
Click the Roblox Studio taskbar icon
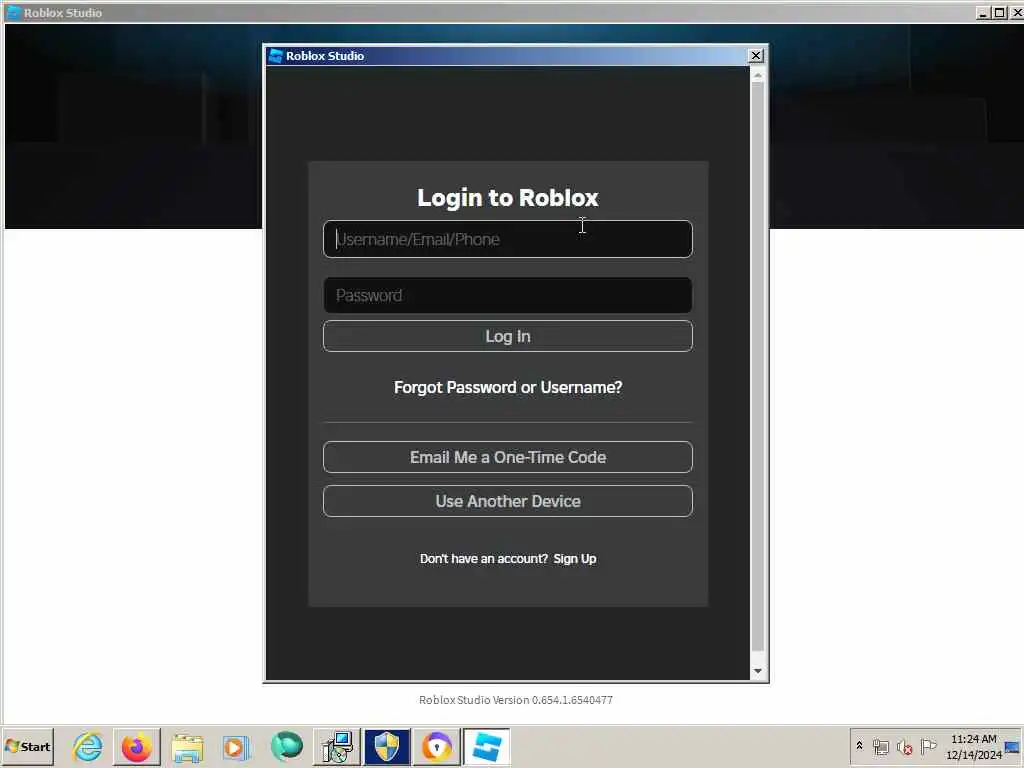coord(487,746)
